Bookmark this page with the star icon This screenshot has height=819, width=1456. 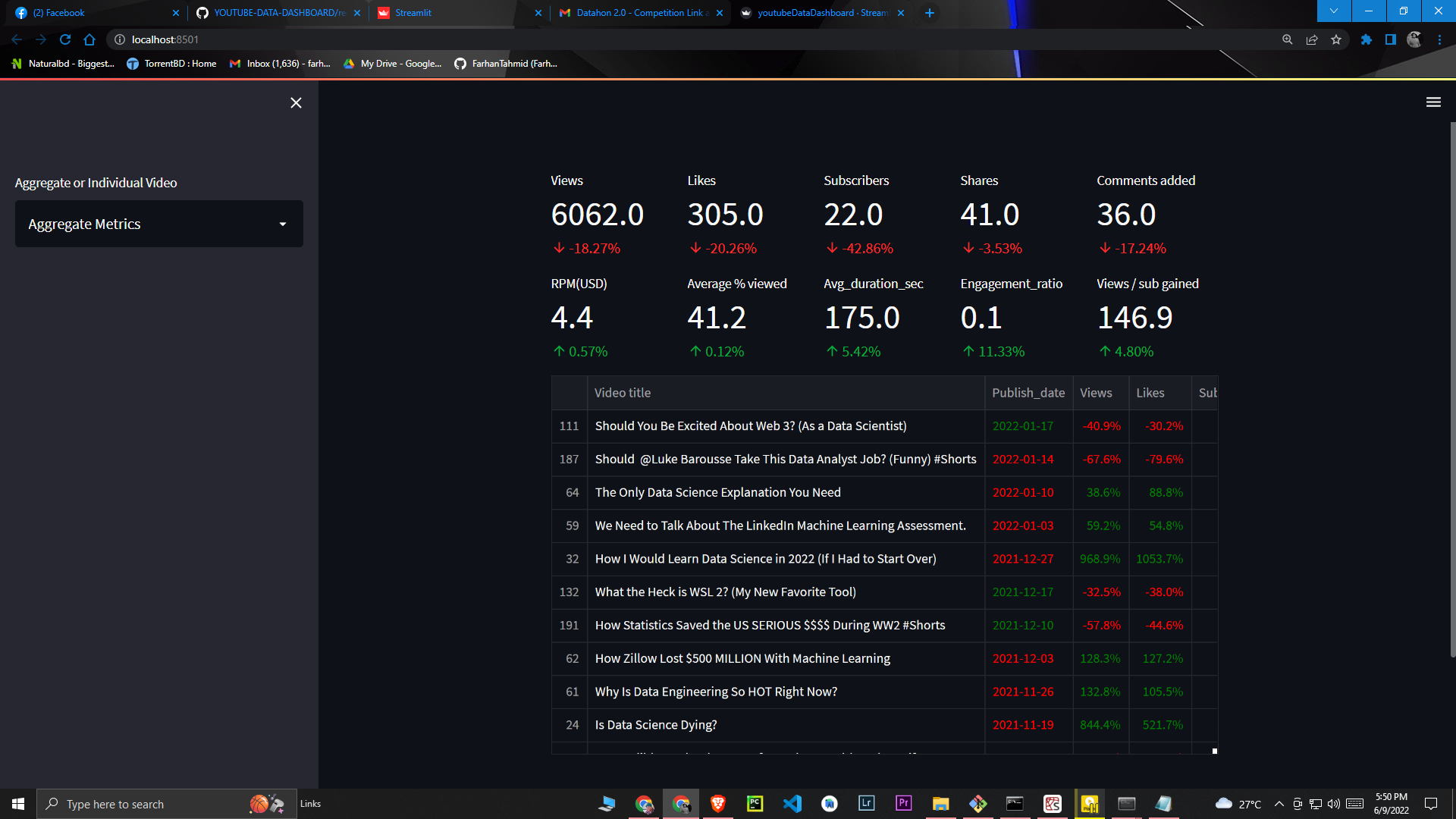coord(1336,39)
